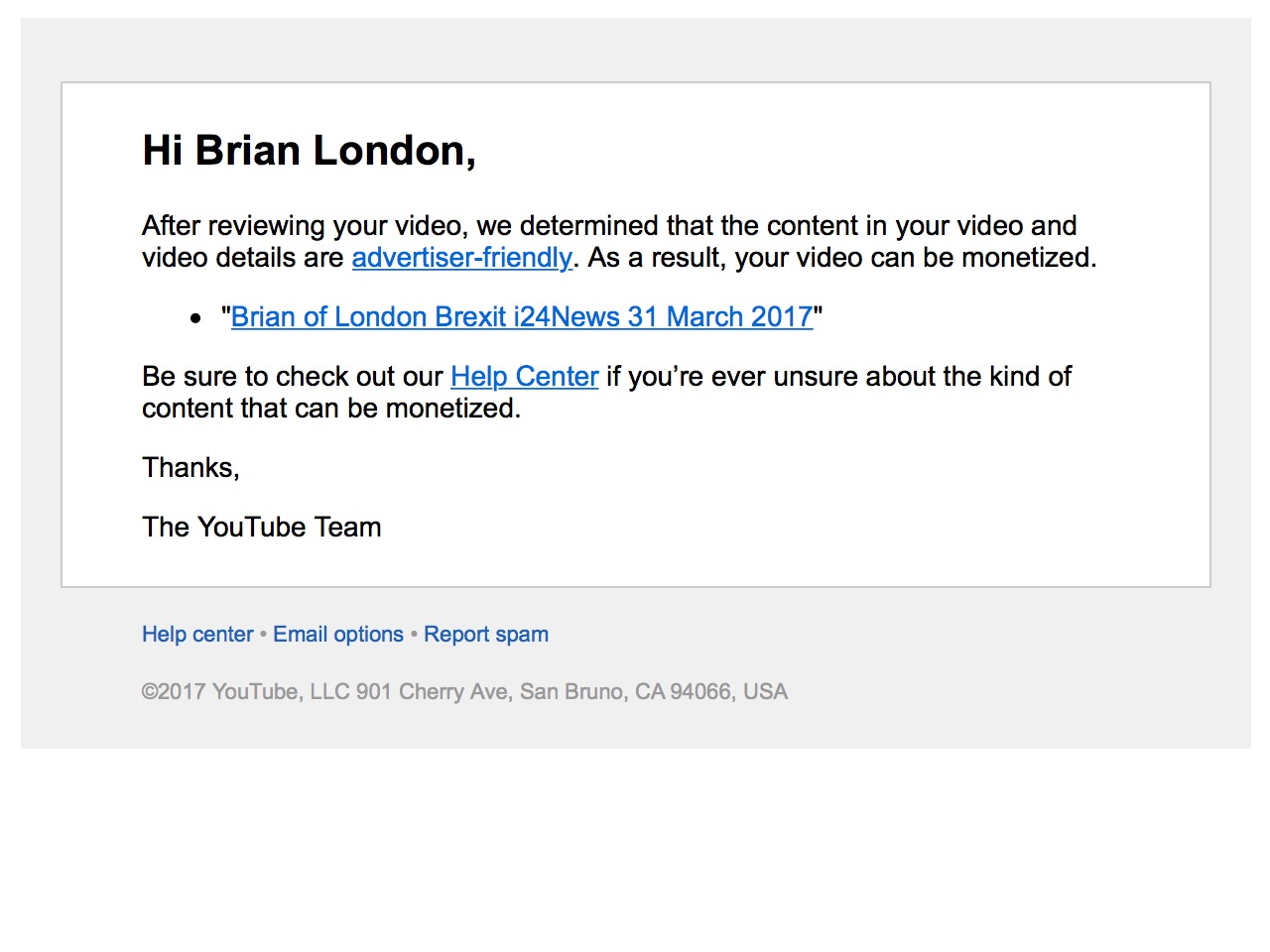
Task: Click the Hi Brian London heading
Action: point(309,151)
